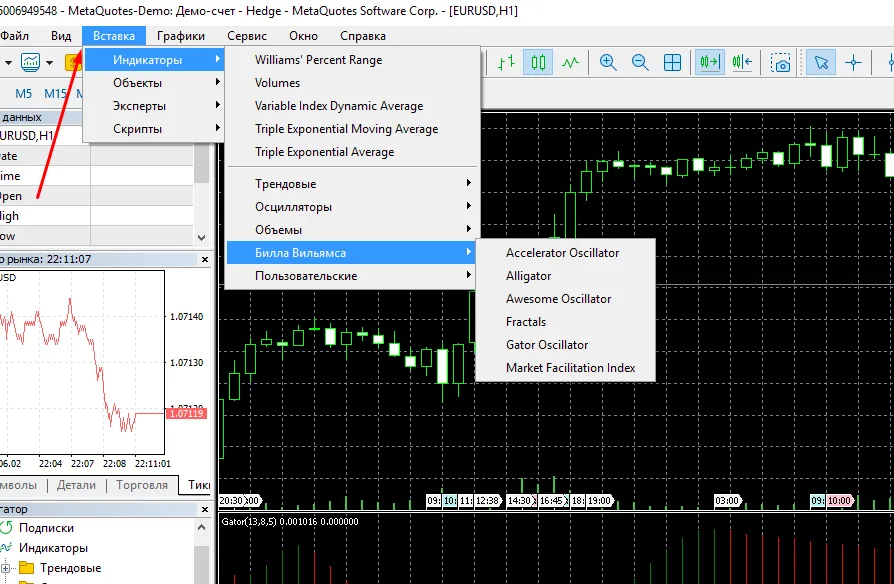Select the crosshair tool

(853, 62)
